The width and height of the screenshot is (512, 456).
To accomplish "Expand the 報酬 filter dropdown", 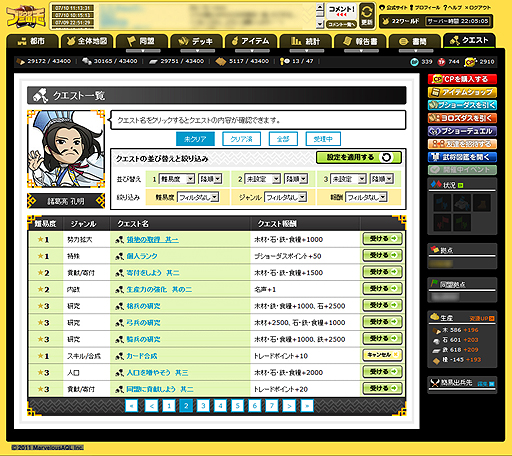I will click(366, 197).
